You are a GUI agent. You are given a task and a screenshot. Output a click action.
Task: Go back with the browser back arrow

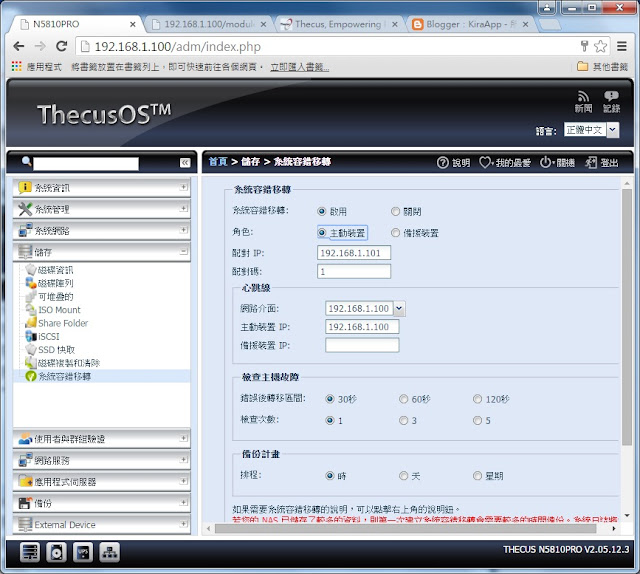click(x=19, y=46)
